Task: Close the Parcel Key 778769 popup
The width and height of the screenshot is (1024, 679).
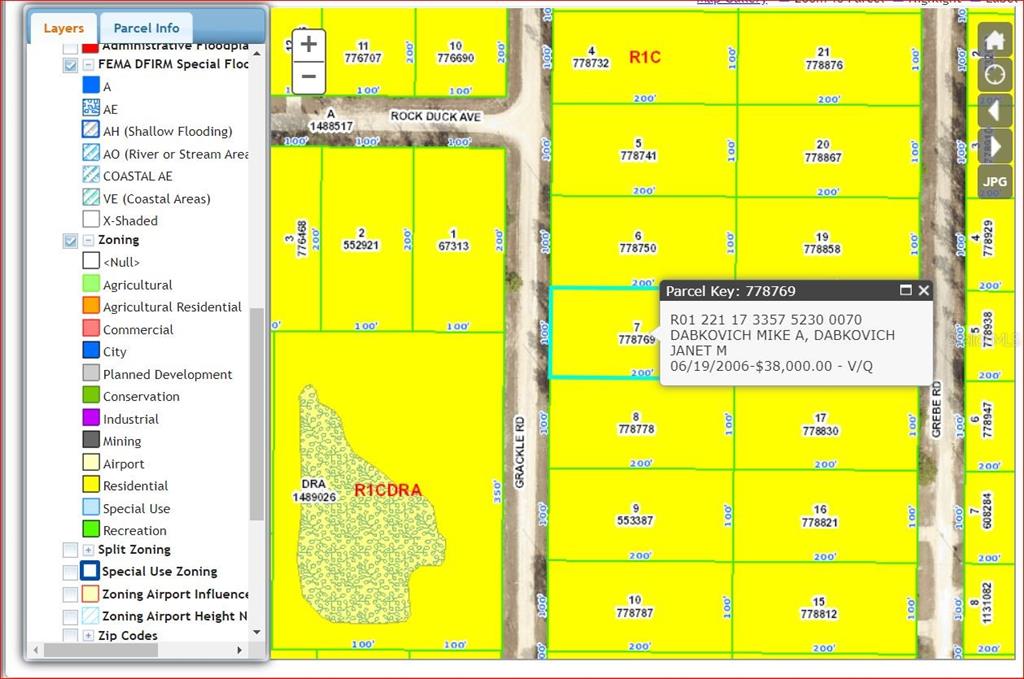Action: click(x=924, y=291)
